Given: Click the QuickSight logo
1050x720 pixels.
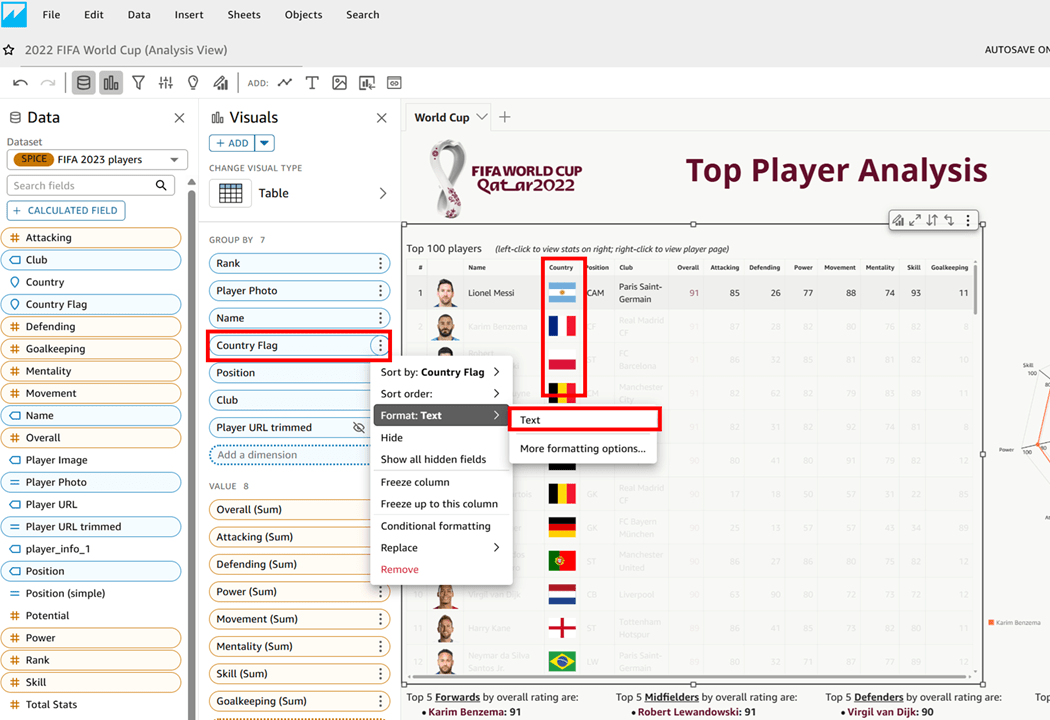Looking at the screenshot, I should coord(14,14).
